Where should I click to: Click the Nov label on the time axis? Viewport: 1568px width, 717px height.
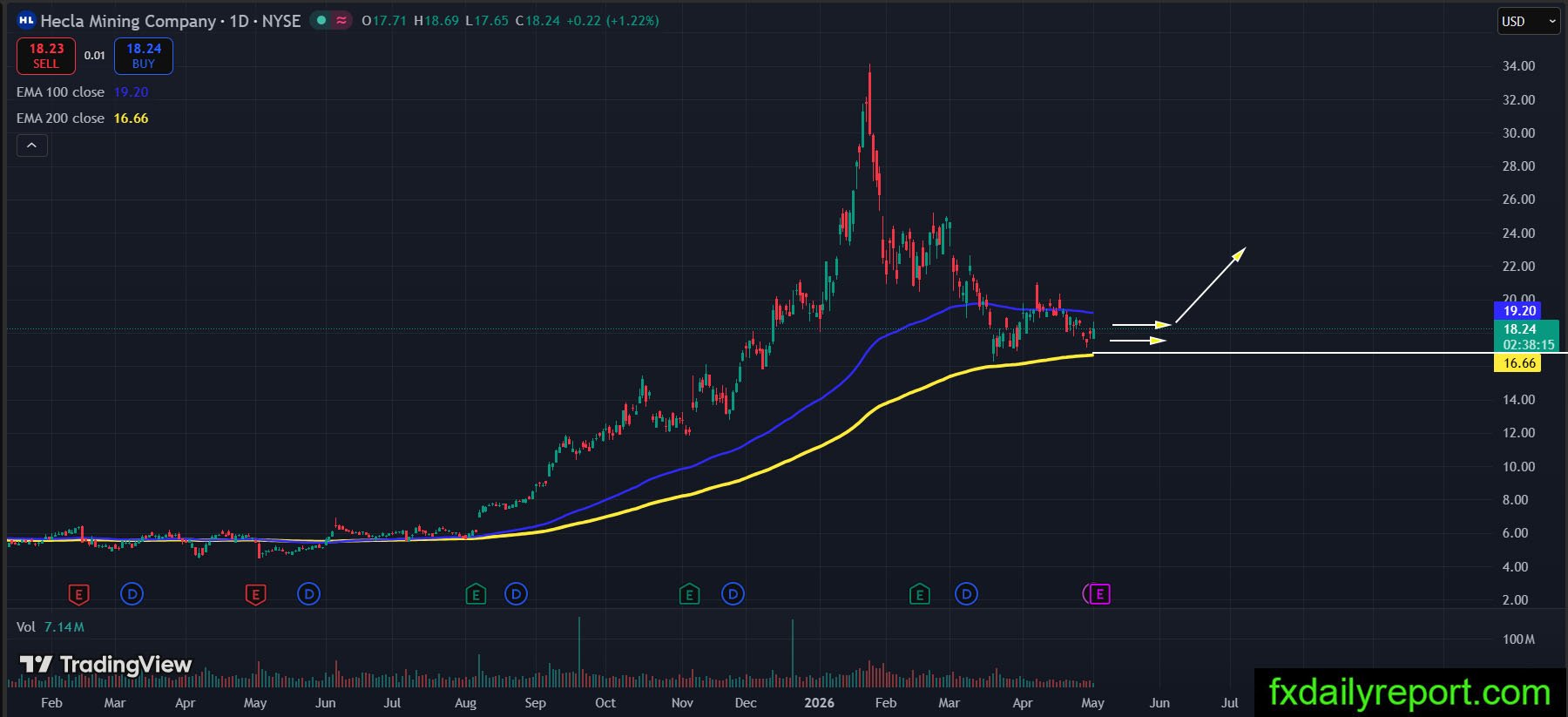click(x=682, y=703)
